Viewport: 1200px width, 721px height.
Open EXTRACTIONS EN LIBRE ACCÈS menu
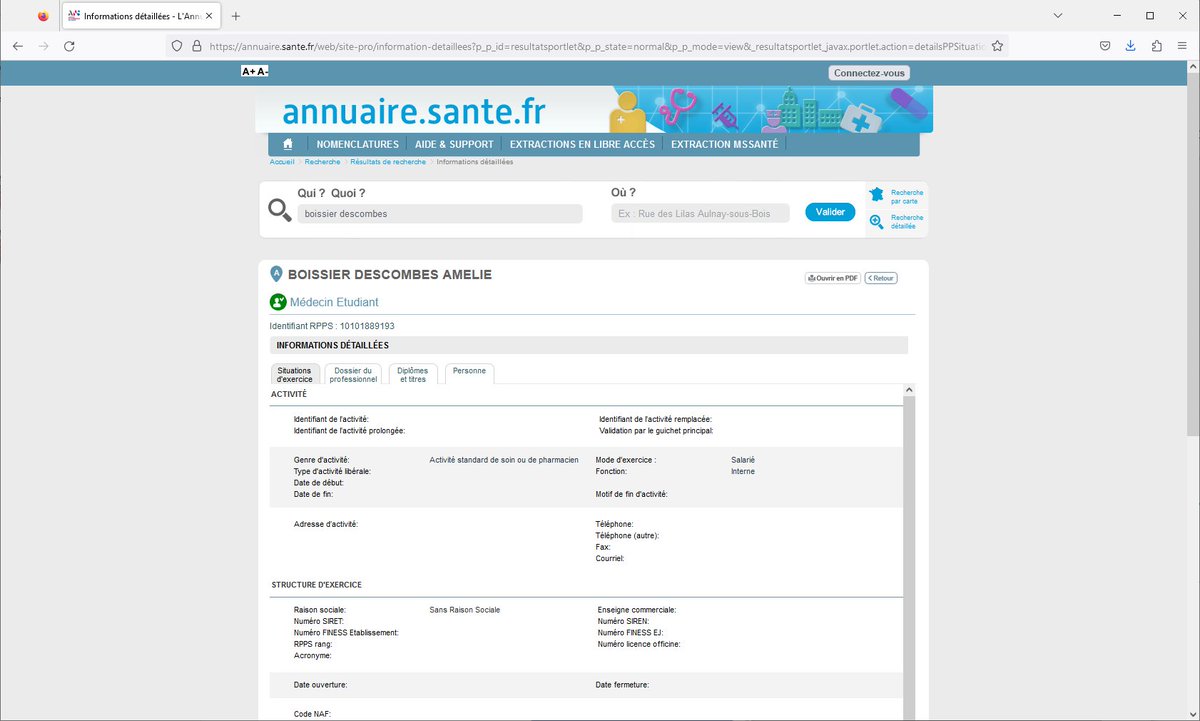[582, 144]
